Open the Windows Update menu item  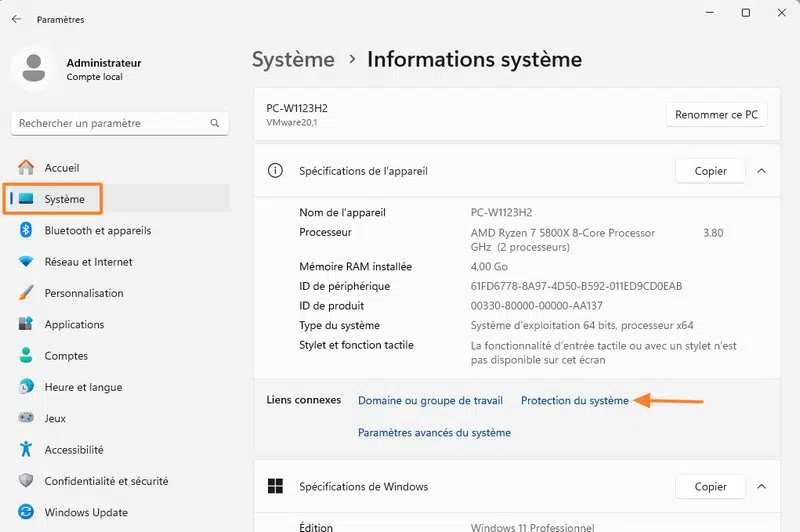click(86, 512)
